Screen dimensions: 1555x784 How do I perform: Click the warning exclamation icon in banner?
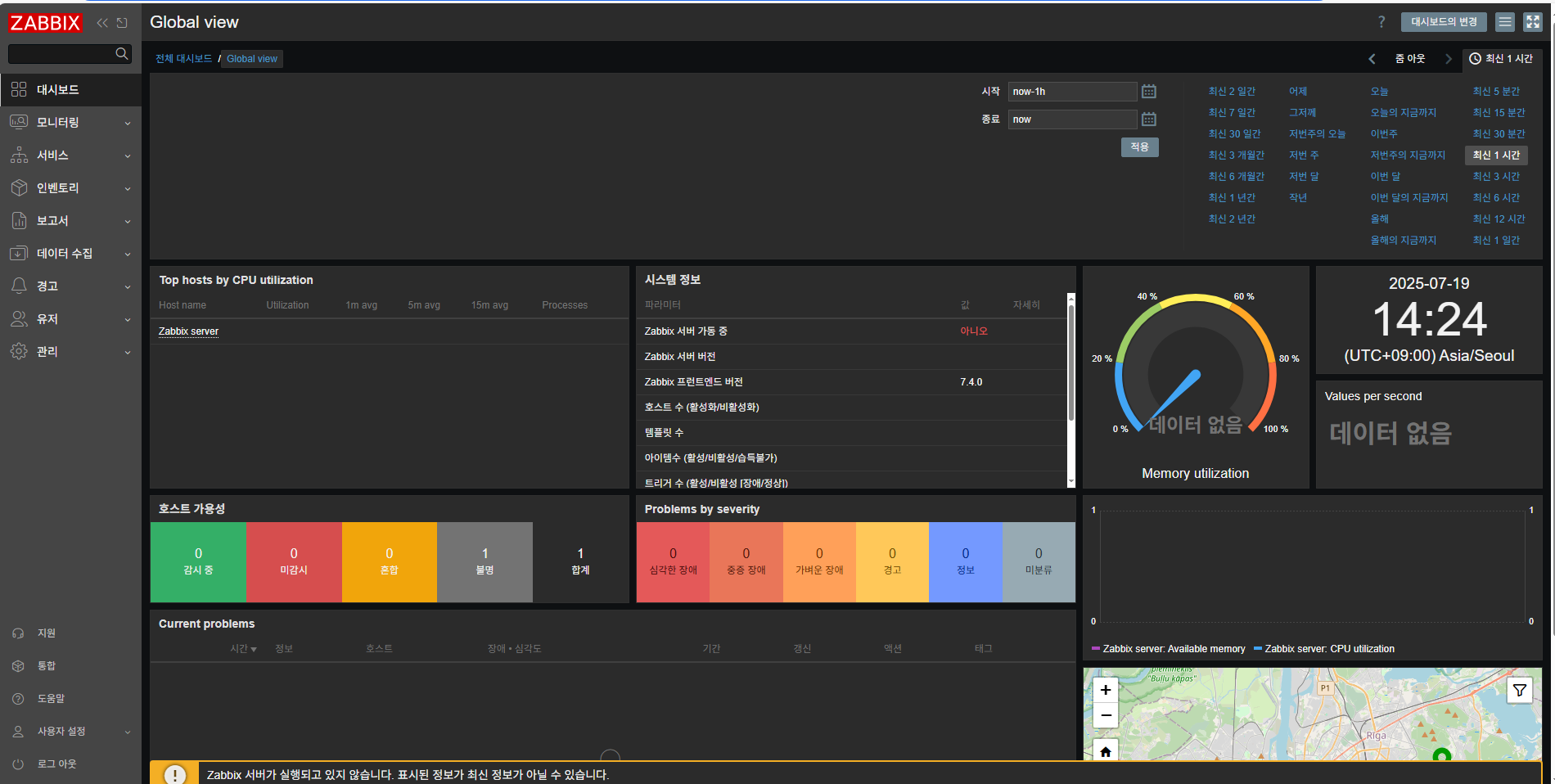pyautogui.click(x=174, y=774)
